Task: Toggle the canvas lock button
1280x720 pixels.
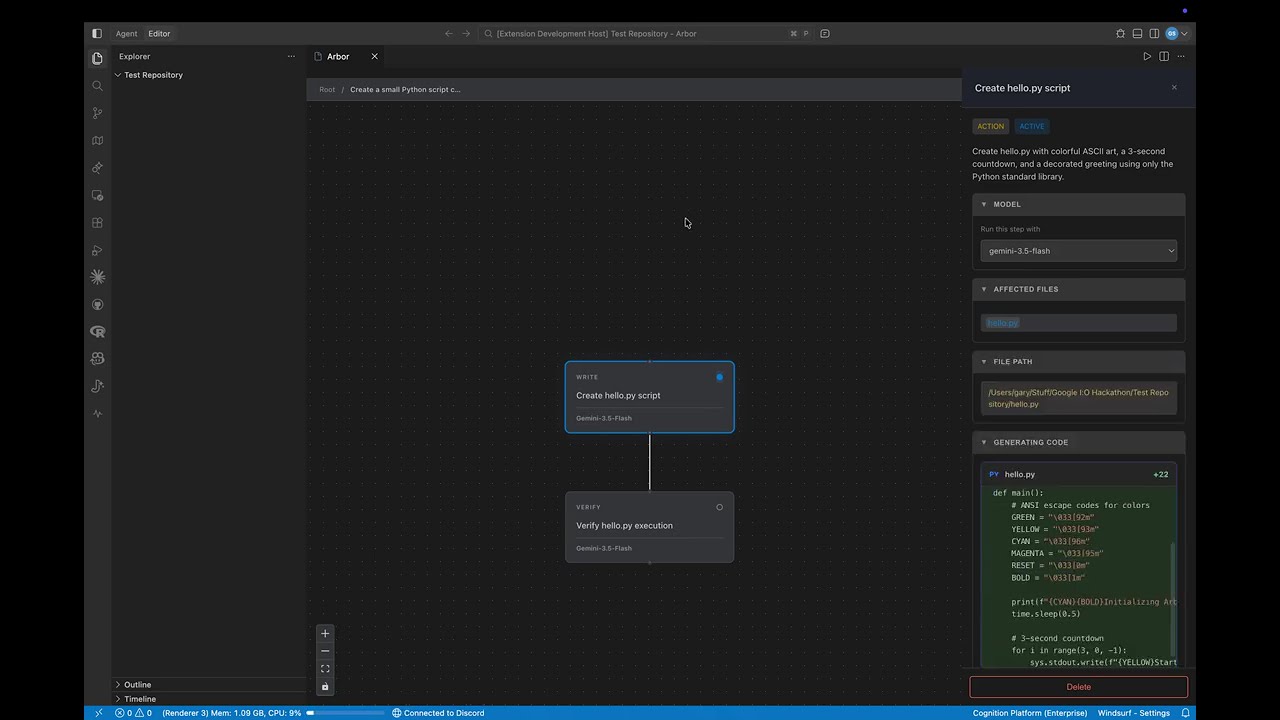Action: pos(325,687)
